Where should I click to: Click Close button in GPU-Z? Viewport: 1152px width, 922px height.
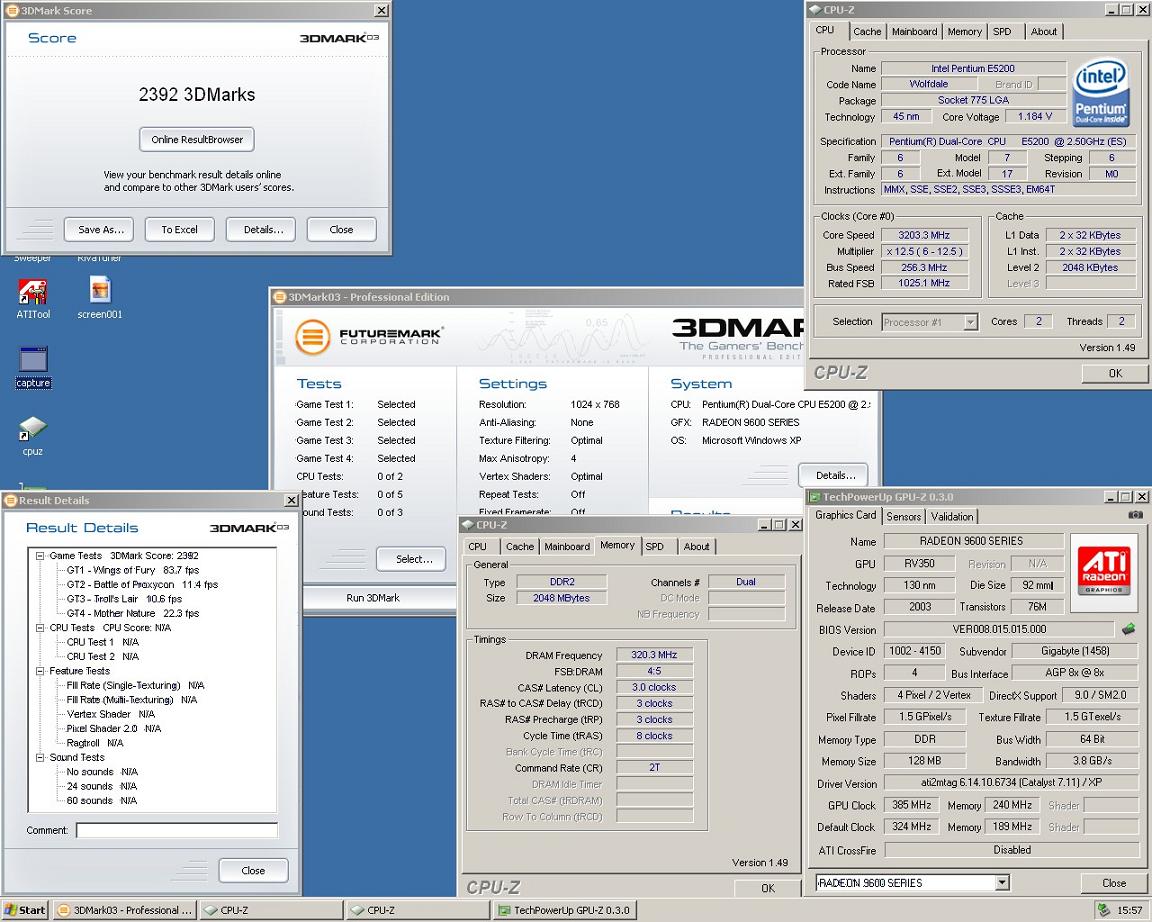point(1113,883)
